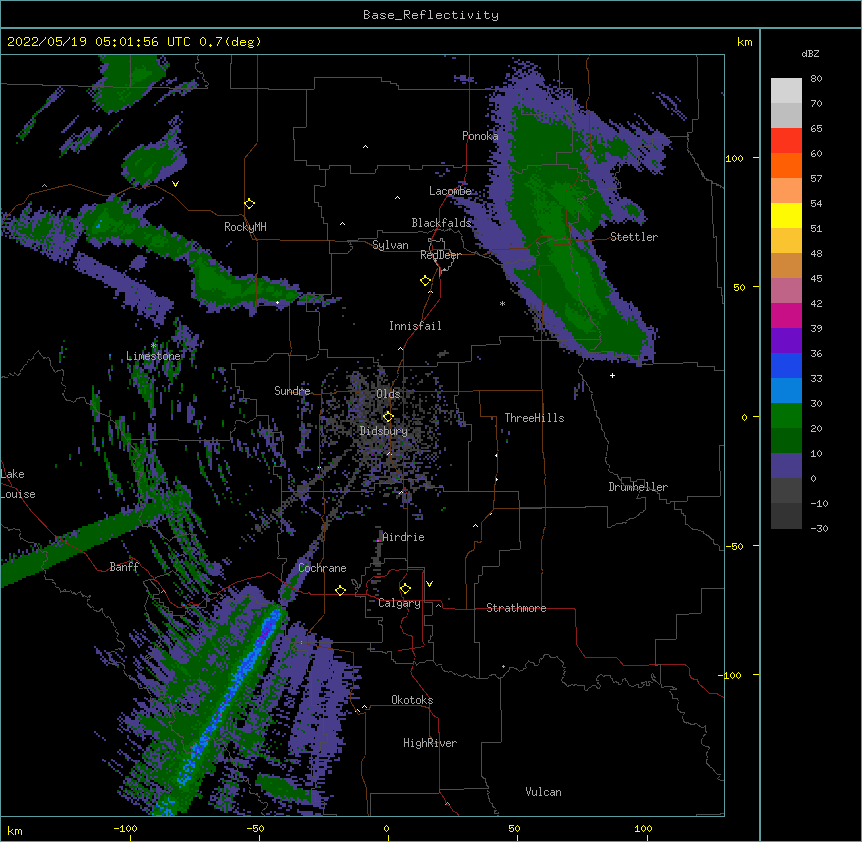
Task: Click the Olds town label
Action: tap(388, 394)
